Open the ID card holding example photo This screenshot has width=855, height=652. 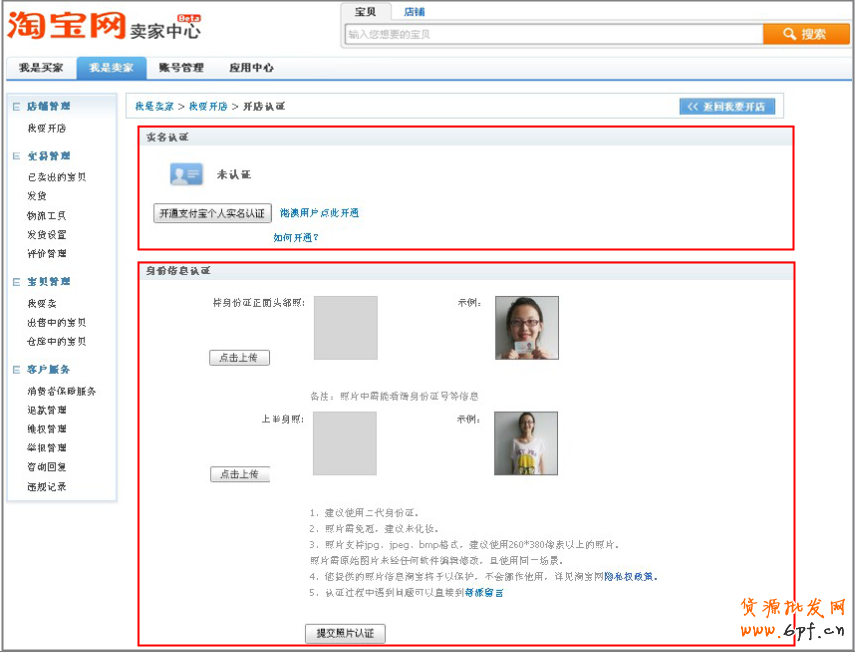click(x=526, y=328)
